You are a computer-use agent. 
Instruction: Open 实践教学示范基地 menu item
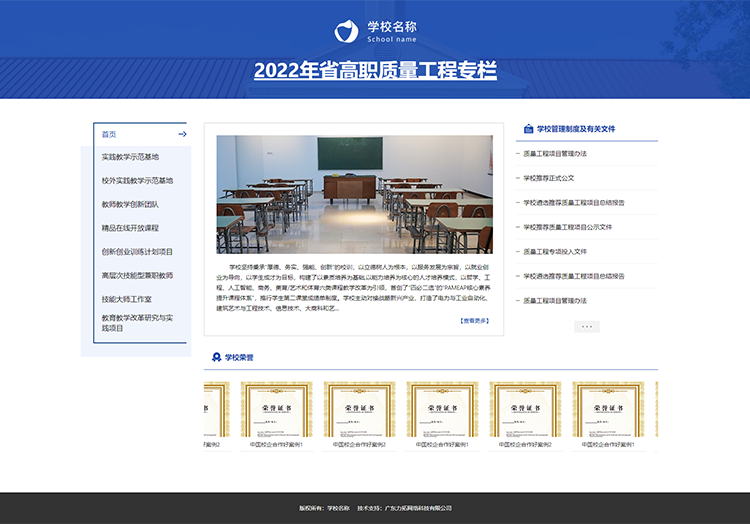click(130, 157)
